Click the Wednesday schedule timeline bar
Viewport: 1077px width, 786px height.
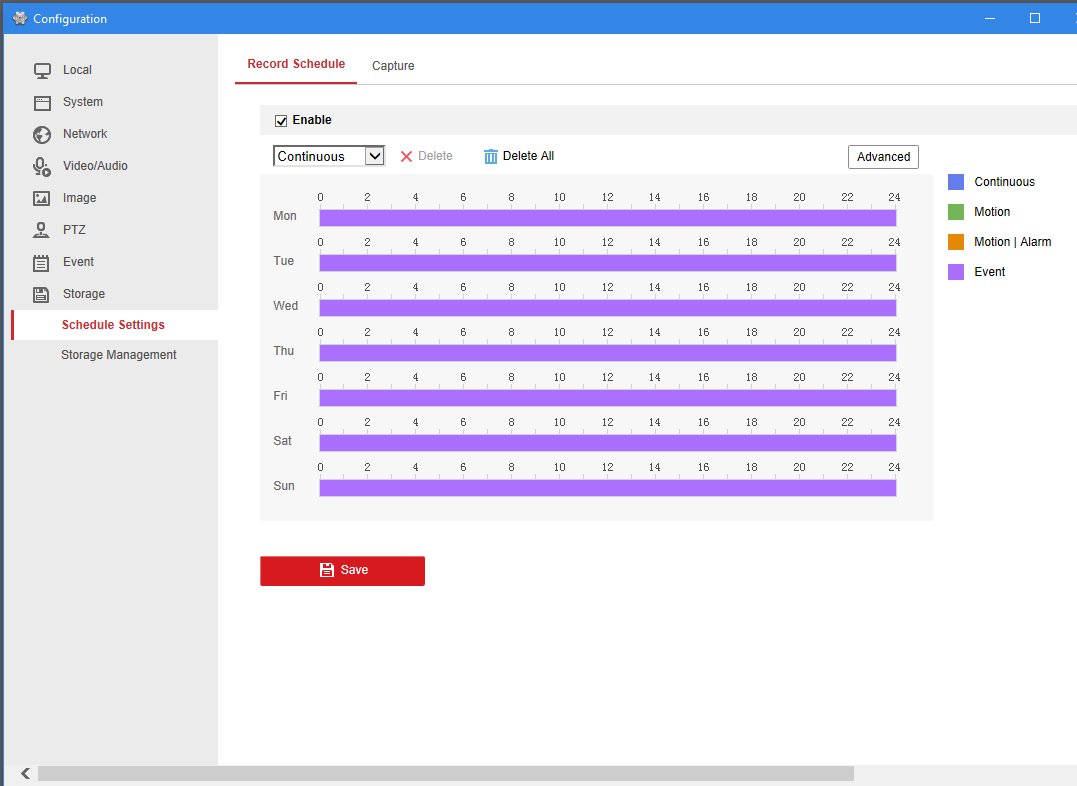point(607,308)
